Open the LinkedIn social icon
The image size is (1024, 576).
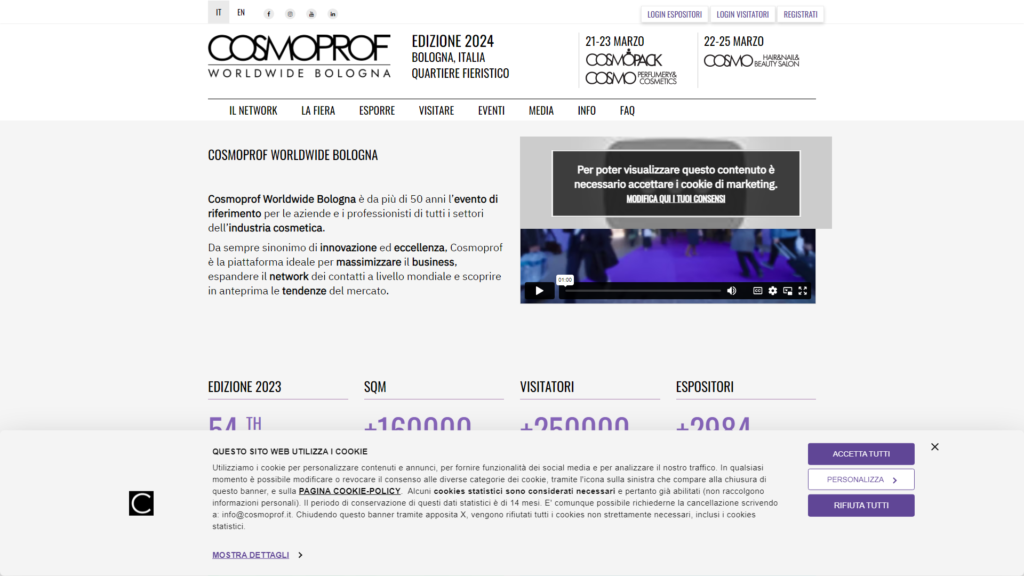coord(332,14)
